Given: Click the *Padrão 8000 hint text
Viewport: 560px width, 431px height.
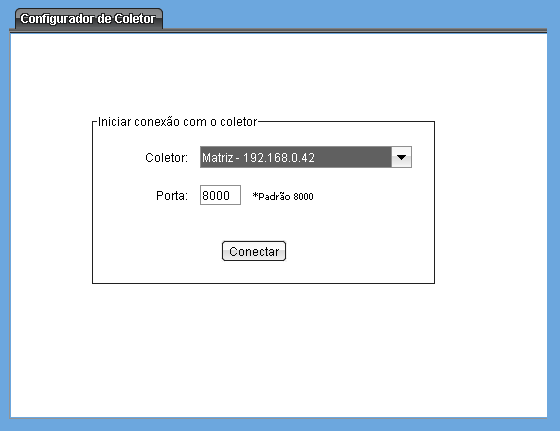Looking at the screenshot, I should click(283, 196).
